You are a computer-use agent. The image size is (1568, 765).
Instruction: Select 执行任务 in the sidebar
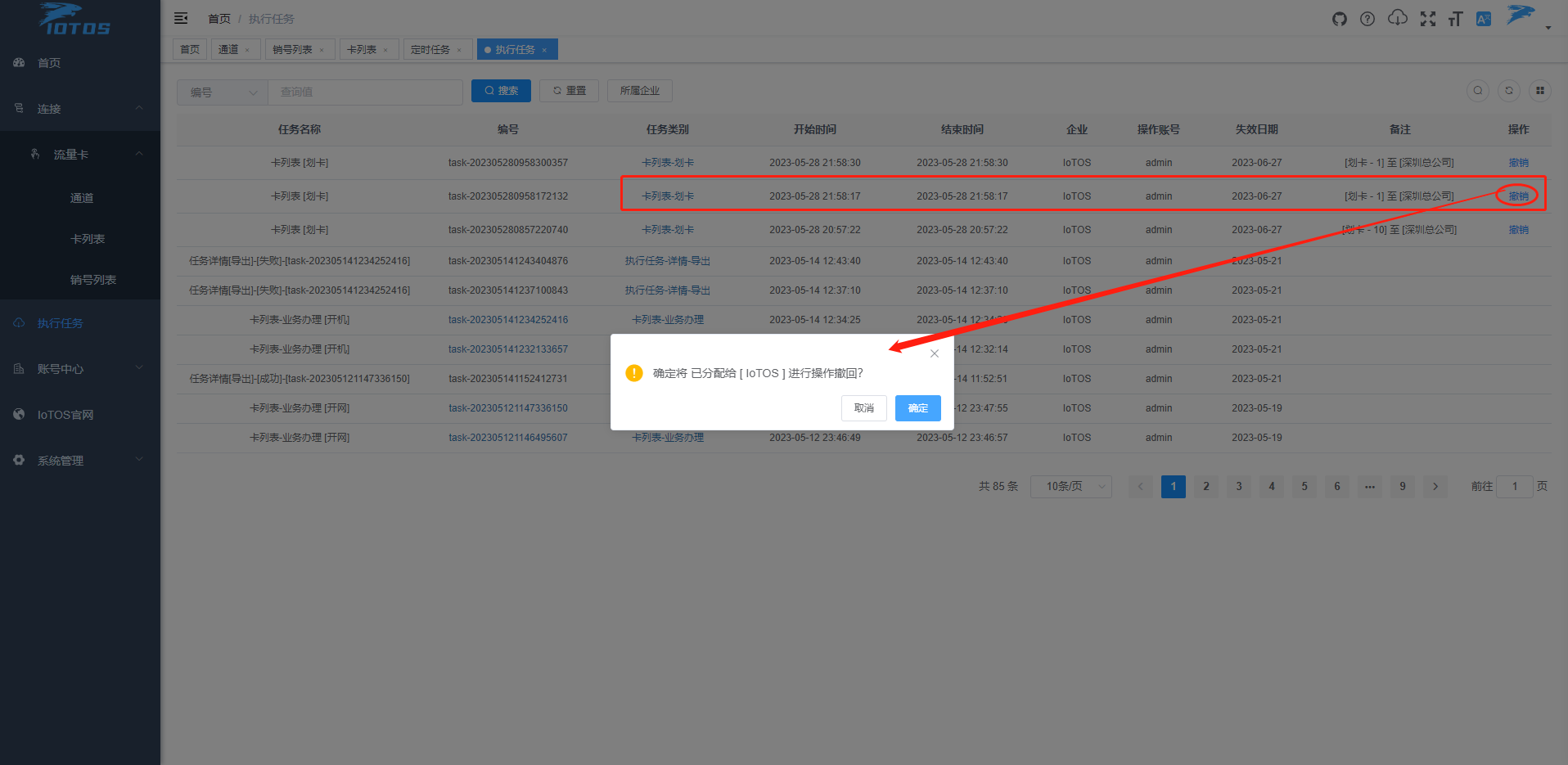(80, 323)
